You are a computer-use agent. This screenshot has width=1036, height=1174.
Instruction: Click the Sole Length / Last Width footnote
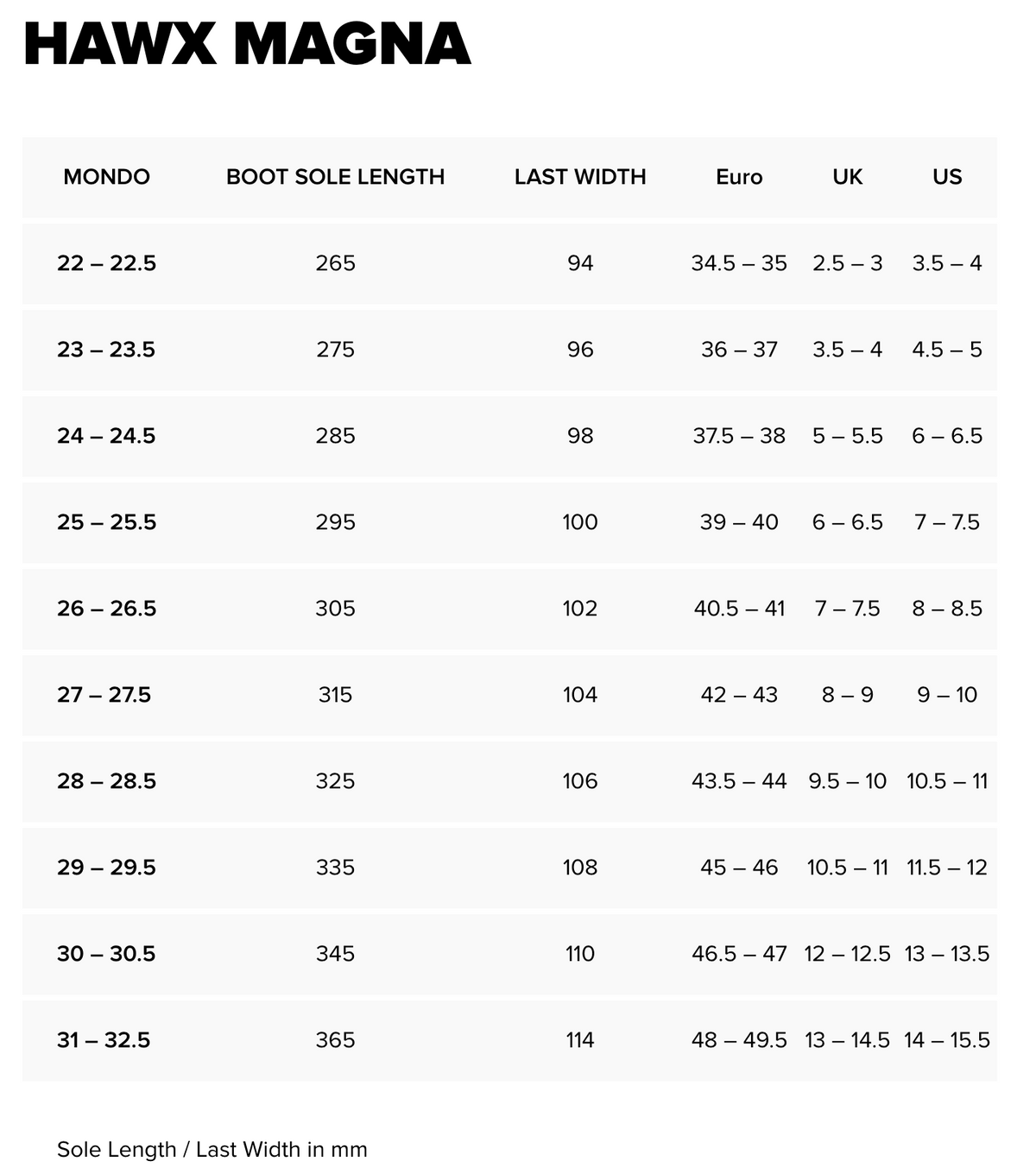pos(212,1150)
